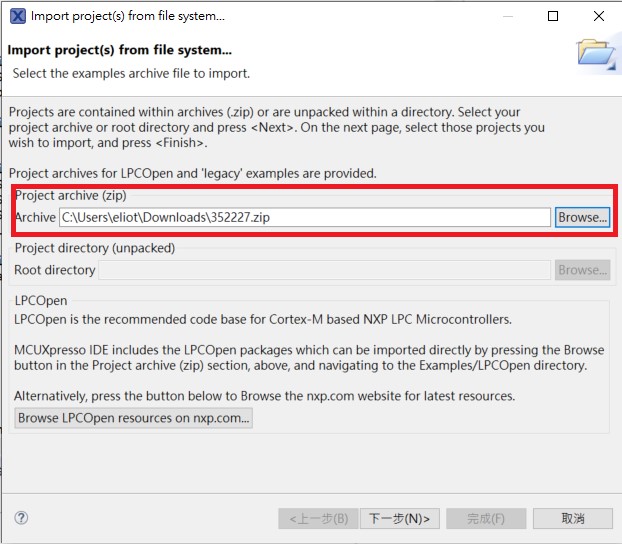Click the "Project directory (unpacked)" group label
This screenshot has width=622, height=544.
(95, 248)
